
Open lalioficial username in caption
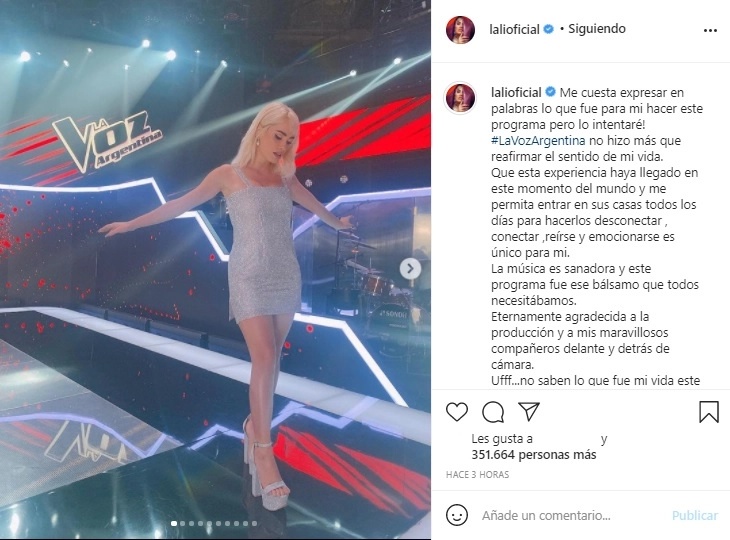point(516,92)
